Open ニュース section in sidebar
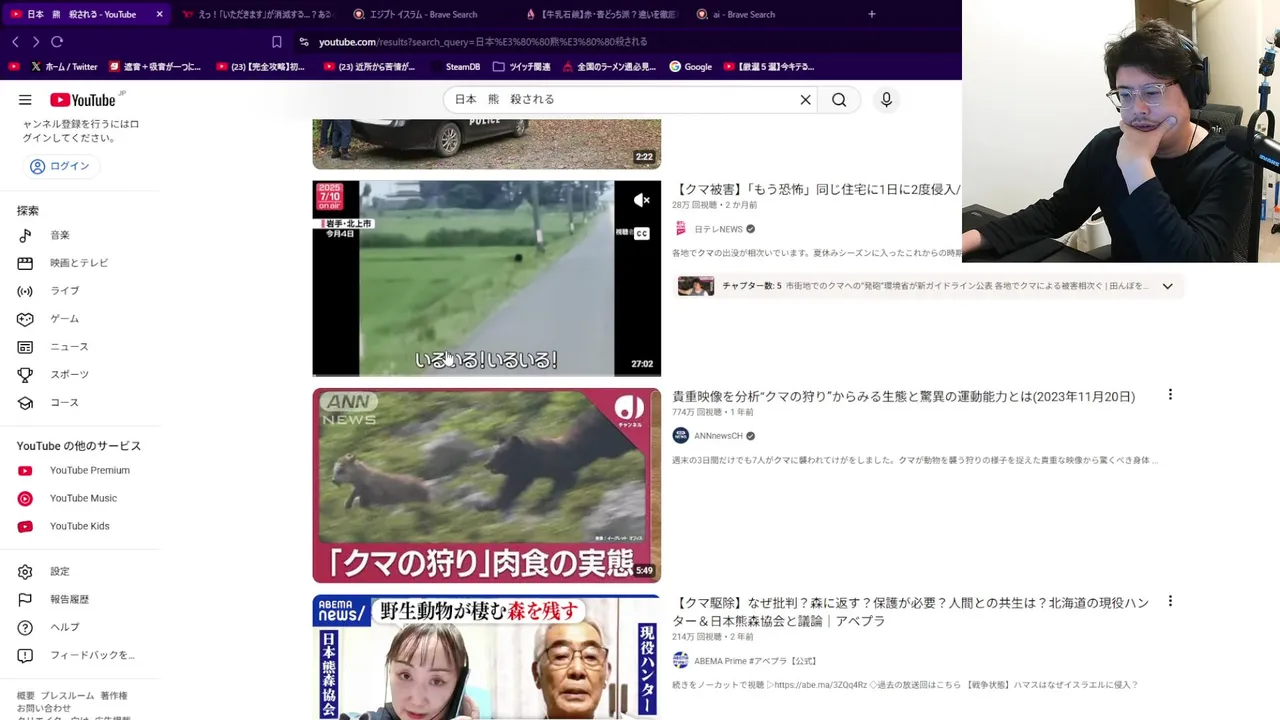 pos(80,347)
